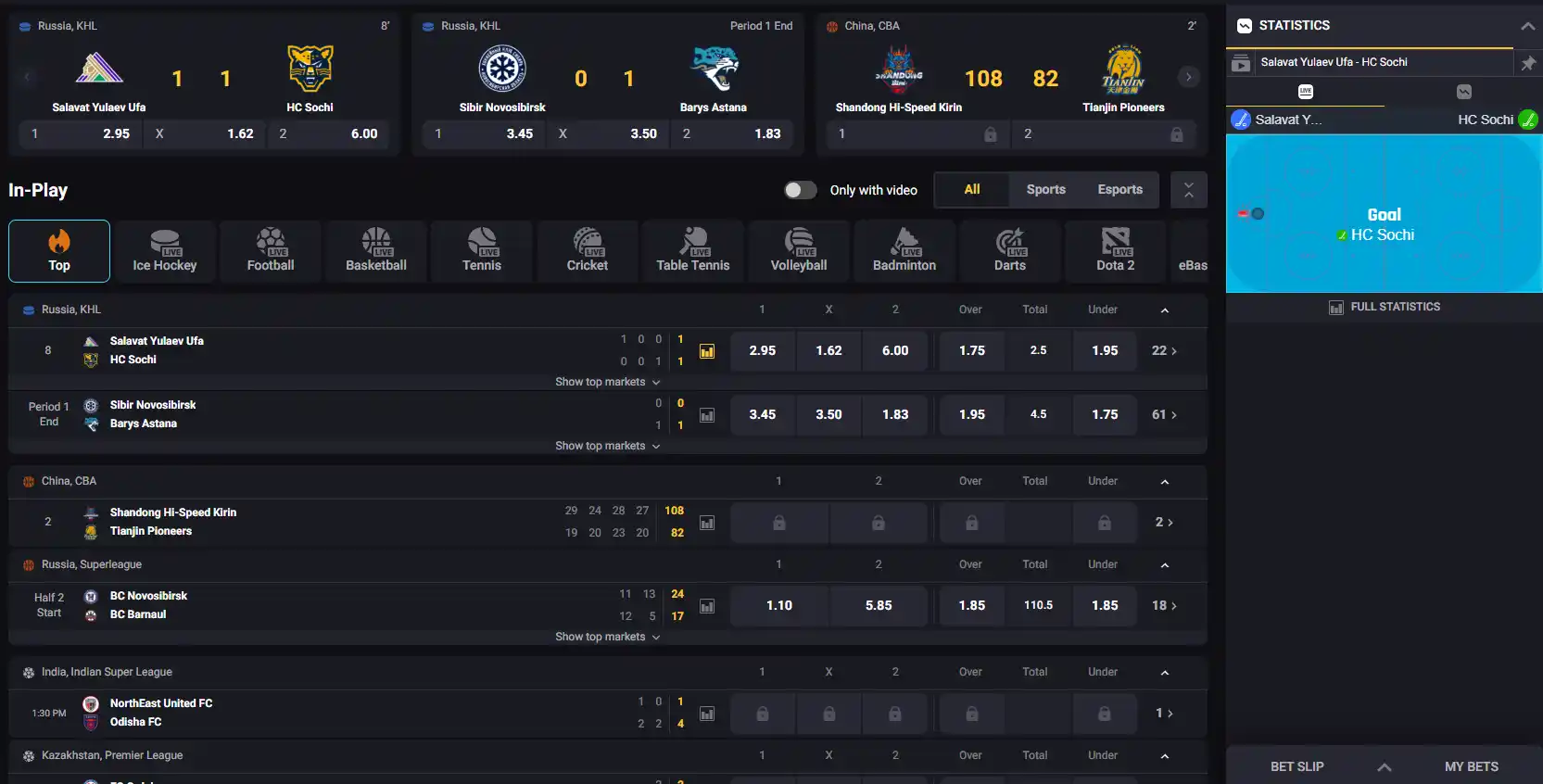The height and width of the screenshot is (784, 1543).
Task: Bet Over 2.5 at 1.75 in Salavat row
Action: 972,351
